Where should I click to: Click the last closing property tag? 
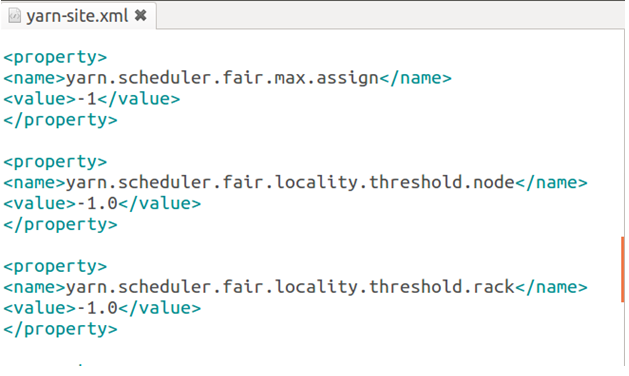click(61, 329)
